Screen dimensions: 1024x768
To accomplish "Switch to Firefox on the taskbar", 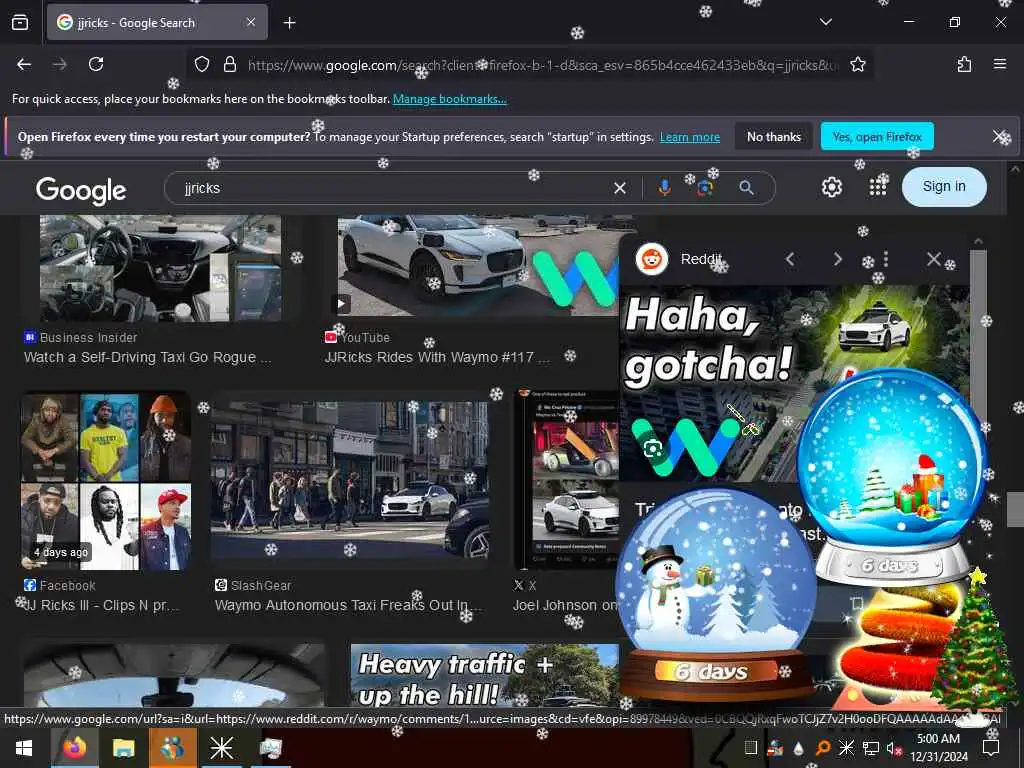I will (x=74, y=748).
